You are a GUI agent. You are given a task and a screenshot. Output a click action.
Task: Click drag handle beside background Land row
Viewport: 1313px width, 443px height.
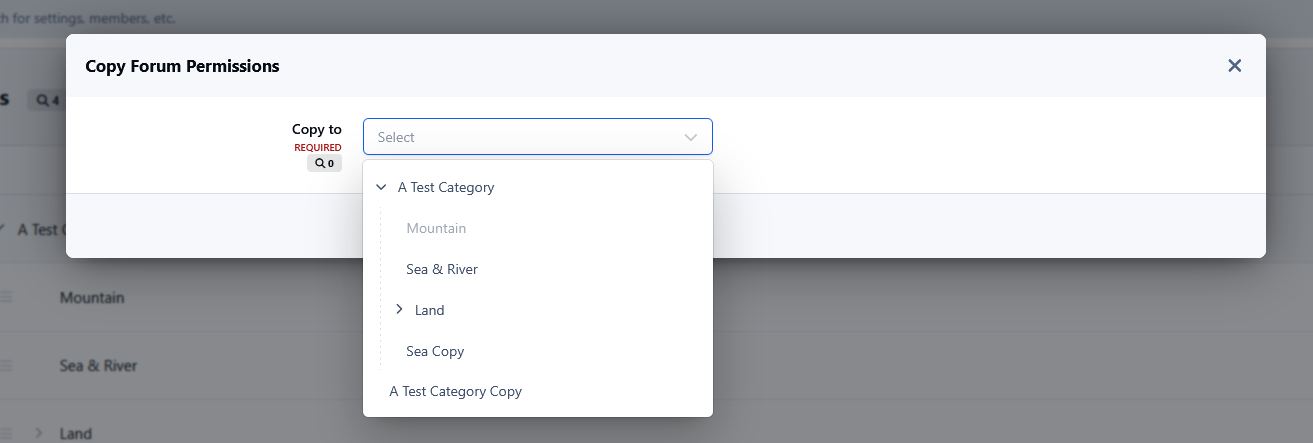coord(6,434)
